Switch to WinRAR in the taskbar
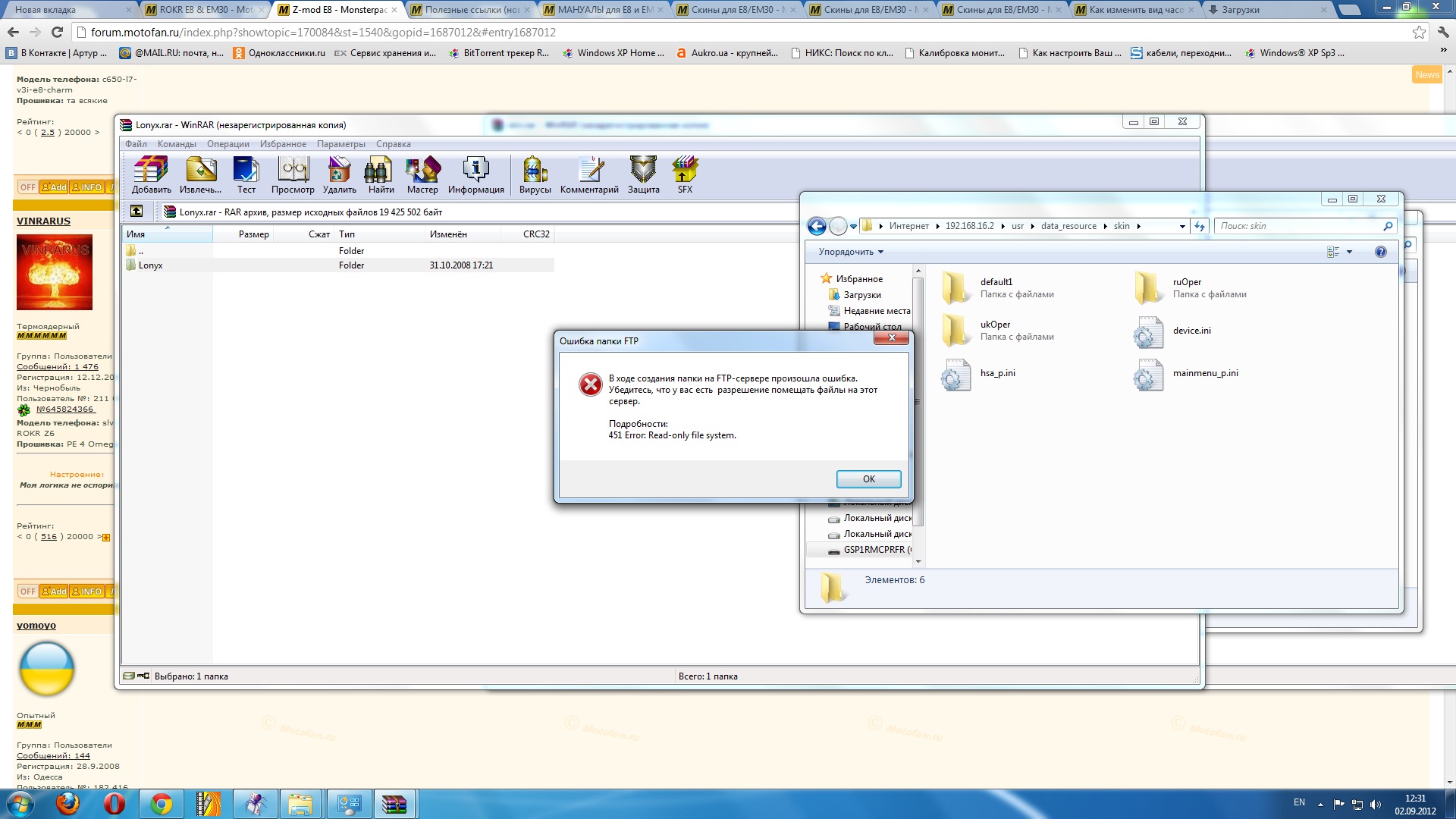1456x819 pixels. click(394, 804)
